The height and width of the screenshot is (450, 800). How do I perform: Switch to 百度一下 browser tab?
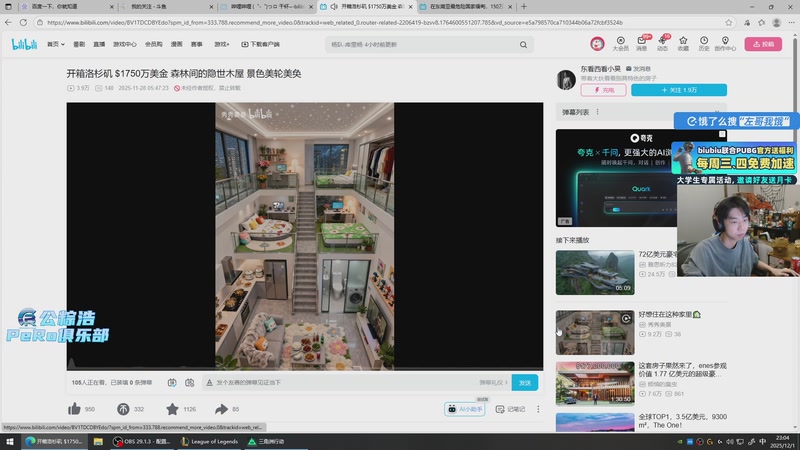(67, 7)
